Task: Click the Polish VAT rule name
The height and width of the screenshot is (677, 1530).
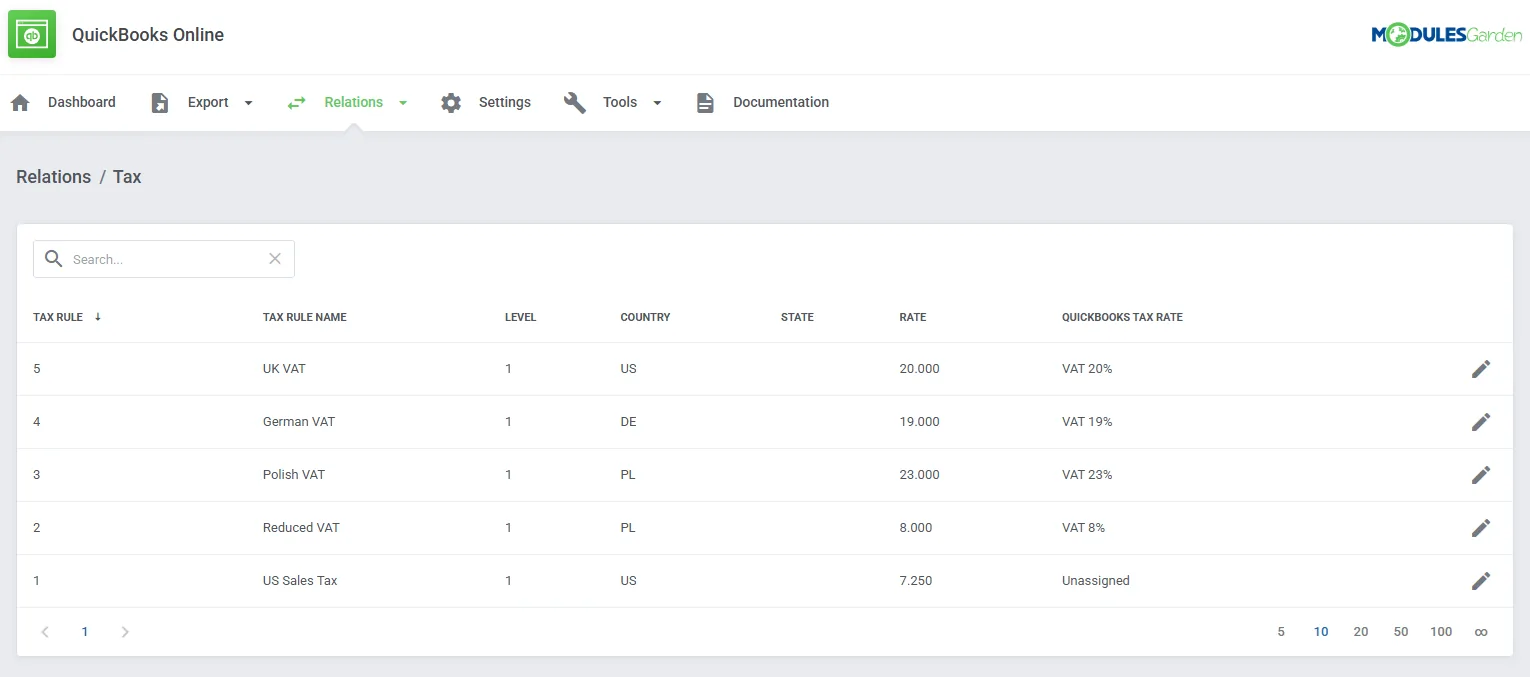Action: tap(294, 475)
